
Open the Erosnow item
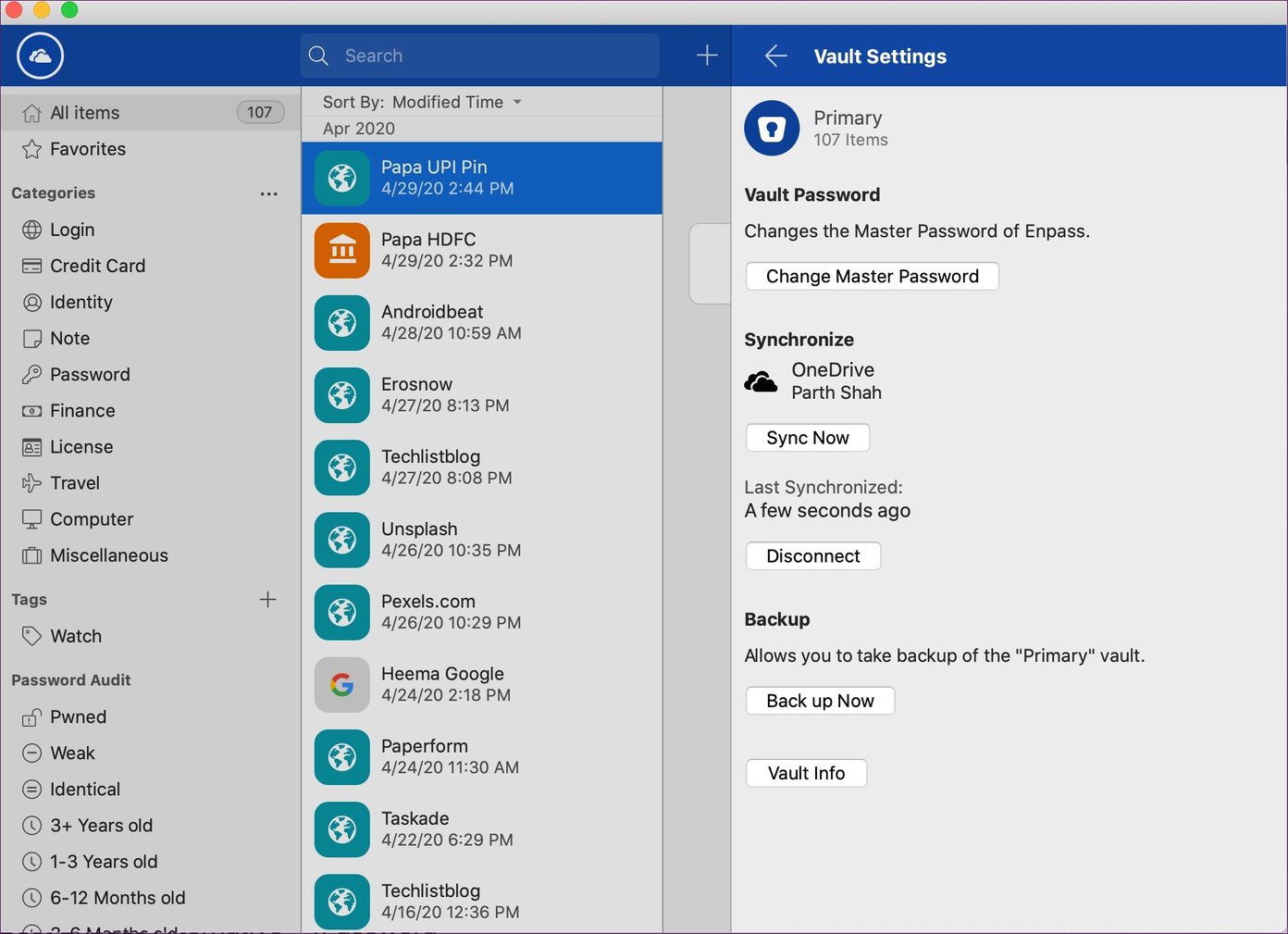coord(482,395)
